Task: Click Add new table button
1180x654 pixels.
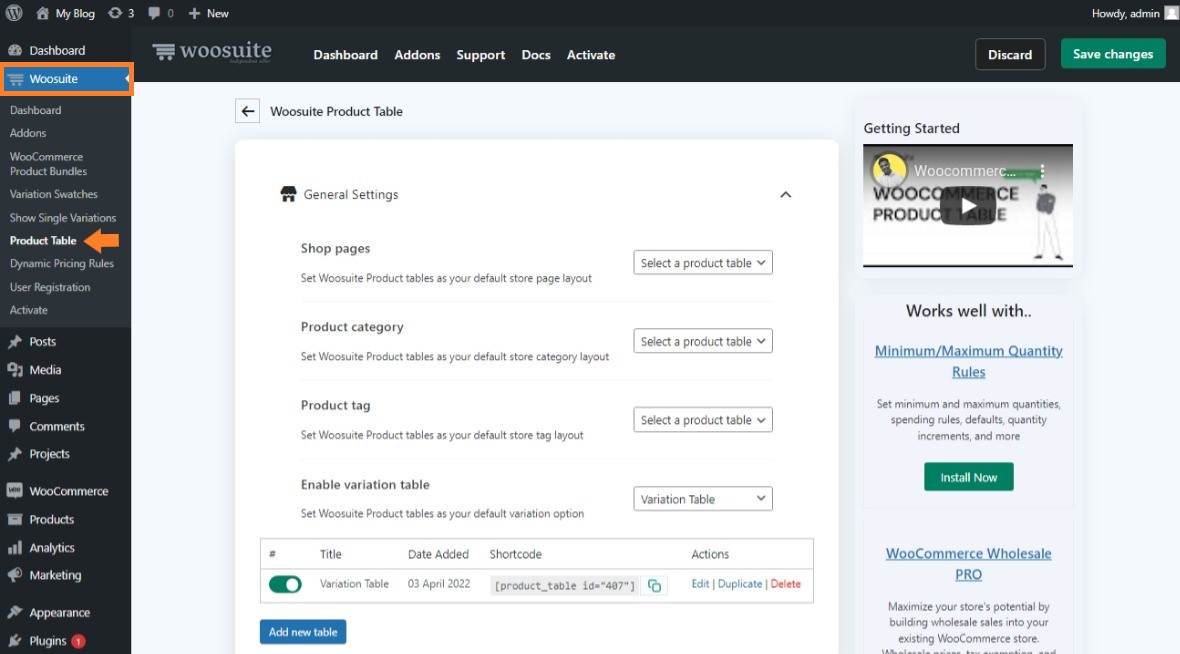Action: [x=303, y=632]
